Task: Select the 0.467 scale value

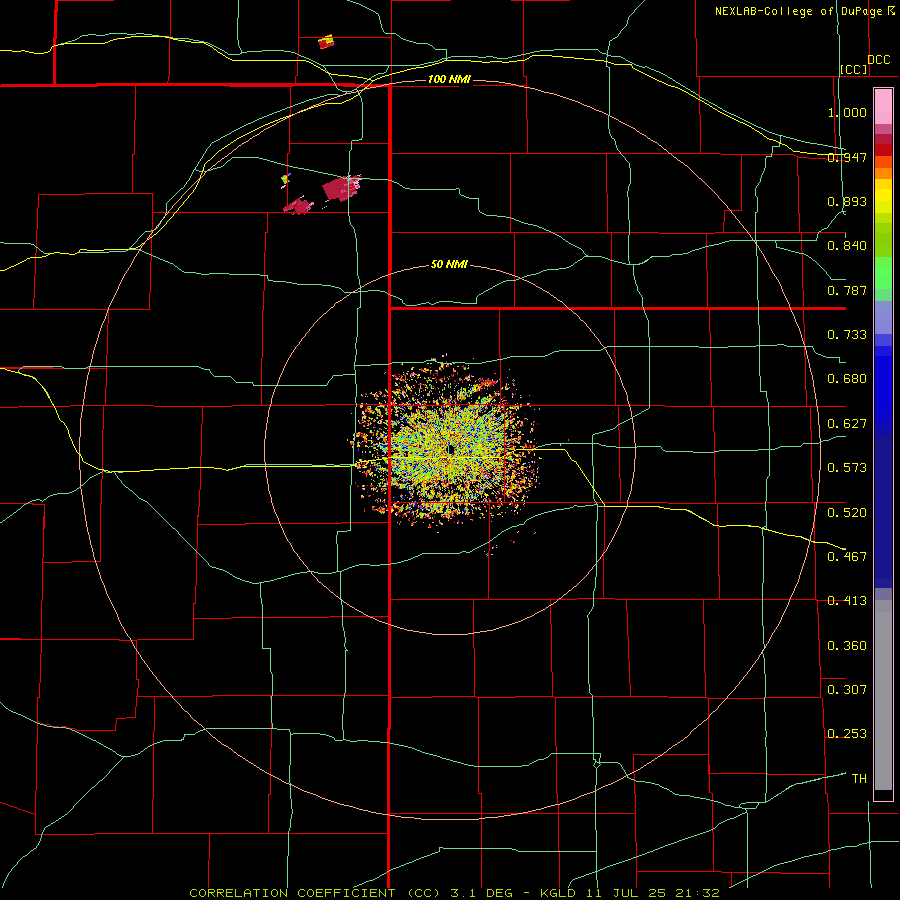Action: tap(847, 557)
